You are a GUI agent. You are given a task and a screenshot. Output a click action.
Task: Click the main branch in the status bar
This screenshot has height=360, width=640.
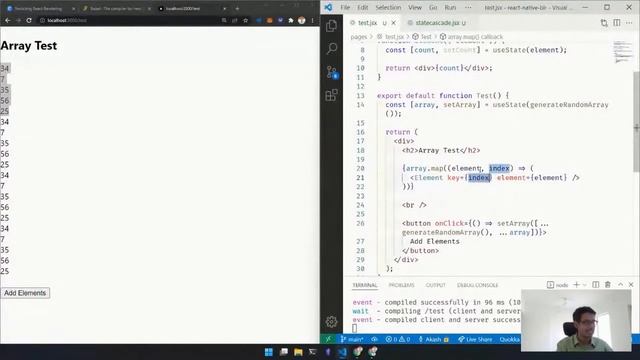click(x=352, y=339)
